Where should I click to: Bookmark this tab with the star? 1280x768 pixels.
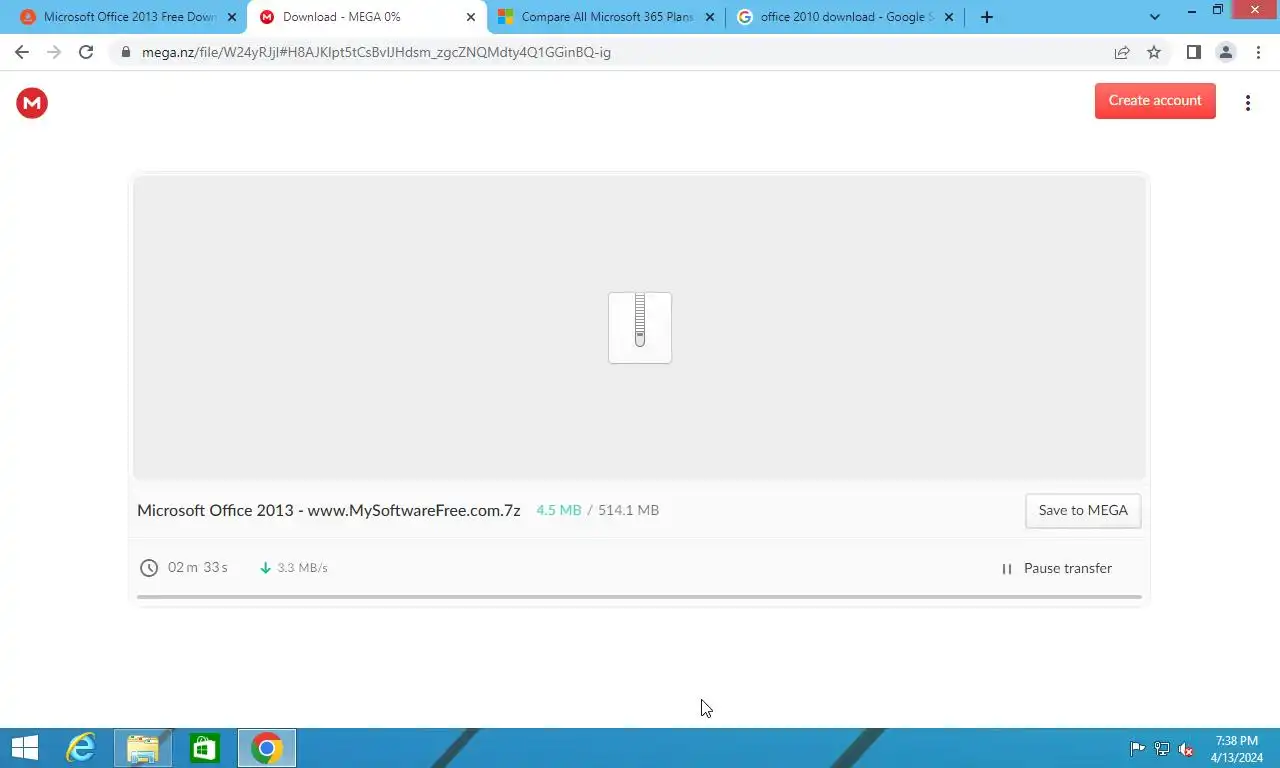tap(1154, 52)
